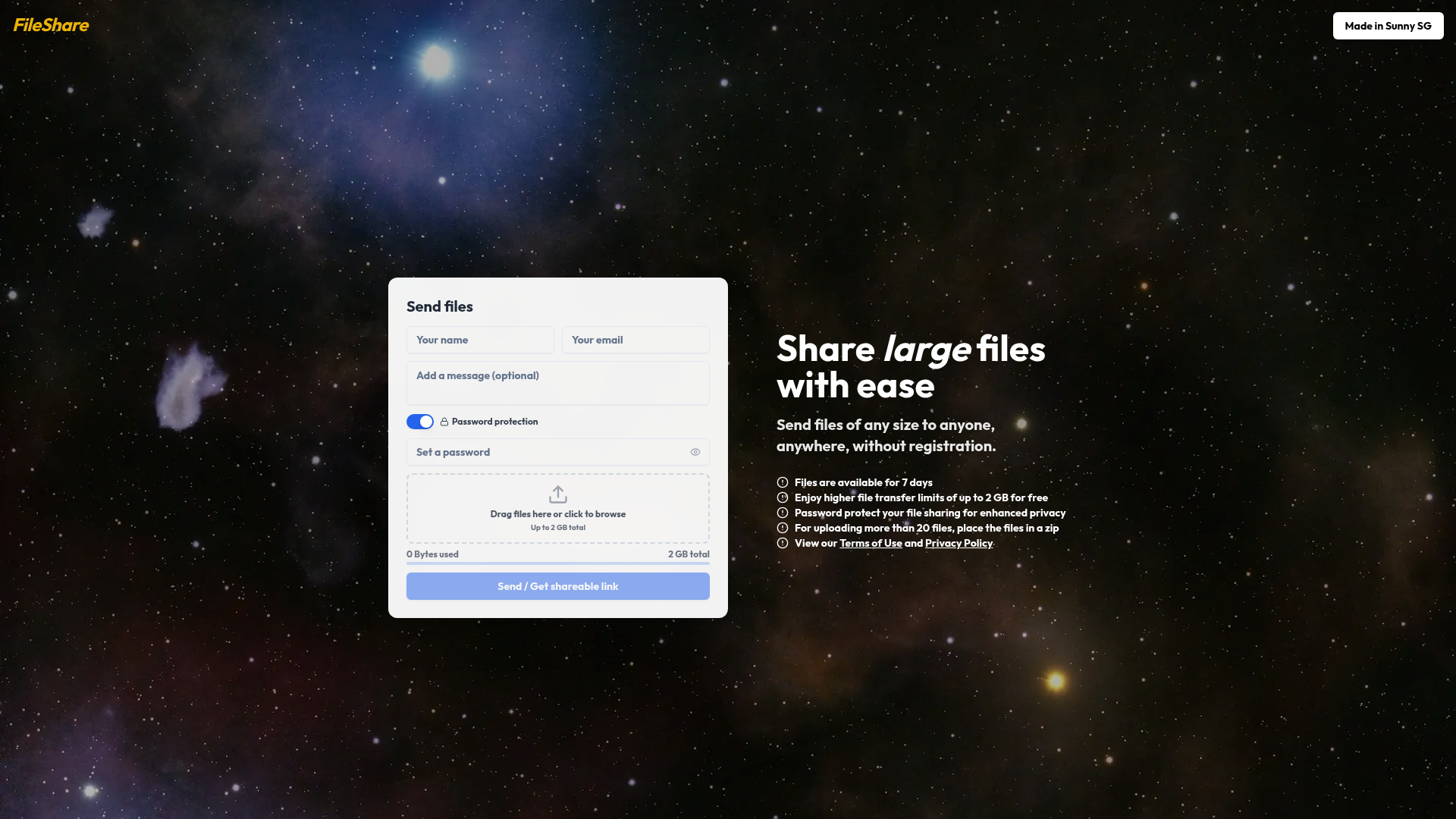This screenshot has width=1456, height=819.
Task: Click info icon beside the Terms and Privacy line
Action: tap(783, 542)
